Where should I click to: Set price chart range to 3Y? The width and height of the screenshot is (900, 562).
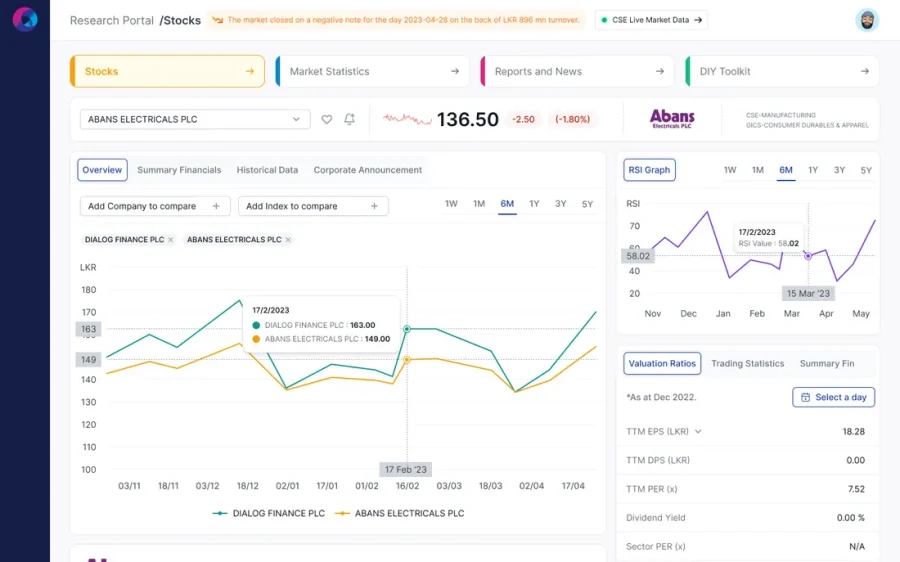560,204
